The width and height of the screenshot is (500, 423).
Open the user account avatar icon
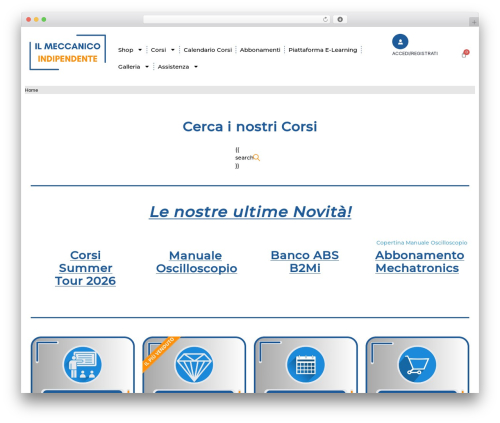click(x=400, y=42)
